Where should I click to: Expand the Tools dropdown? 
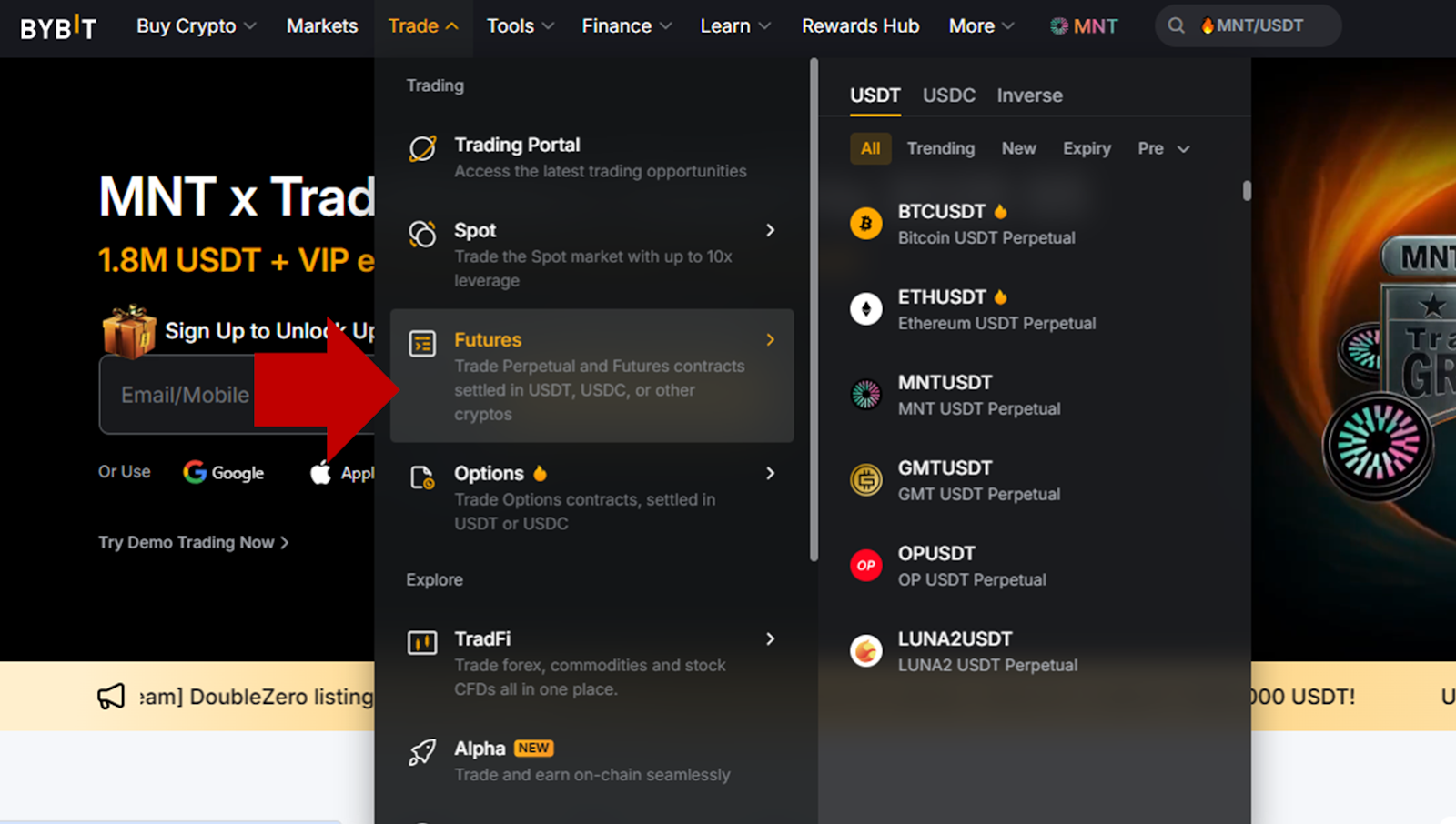point(519,26)
